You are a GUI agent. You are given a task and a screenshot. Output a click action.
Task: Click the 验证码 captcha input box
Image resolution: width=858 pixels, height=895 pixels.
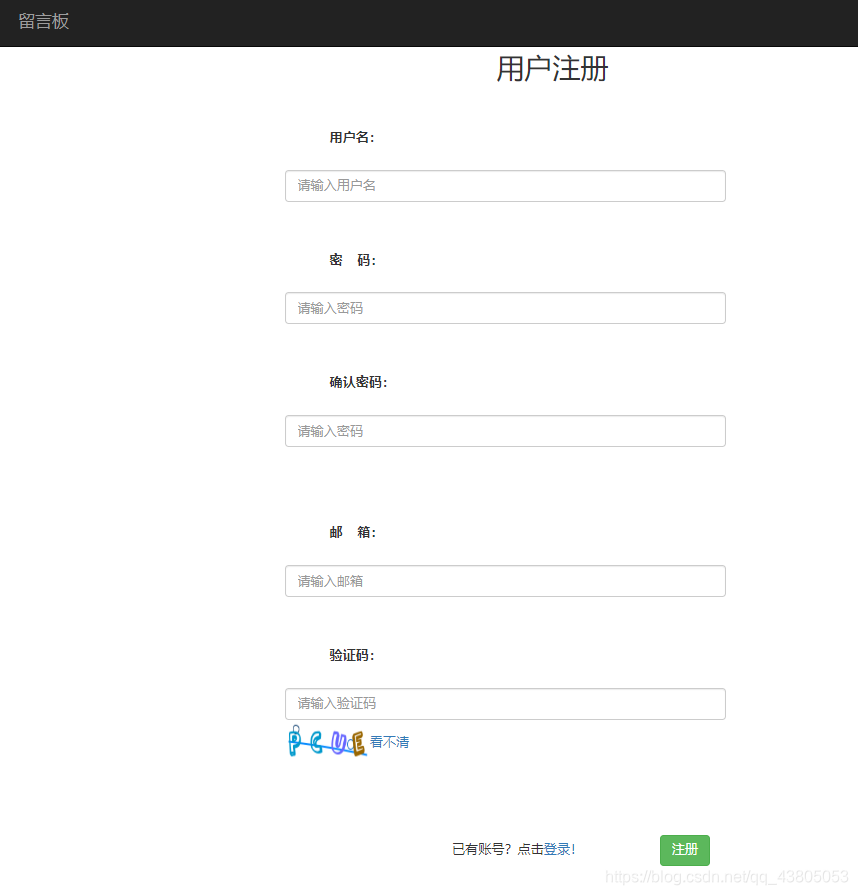click(505, 704)
